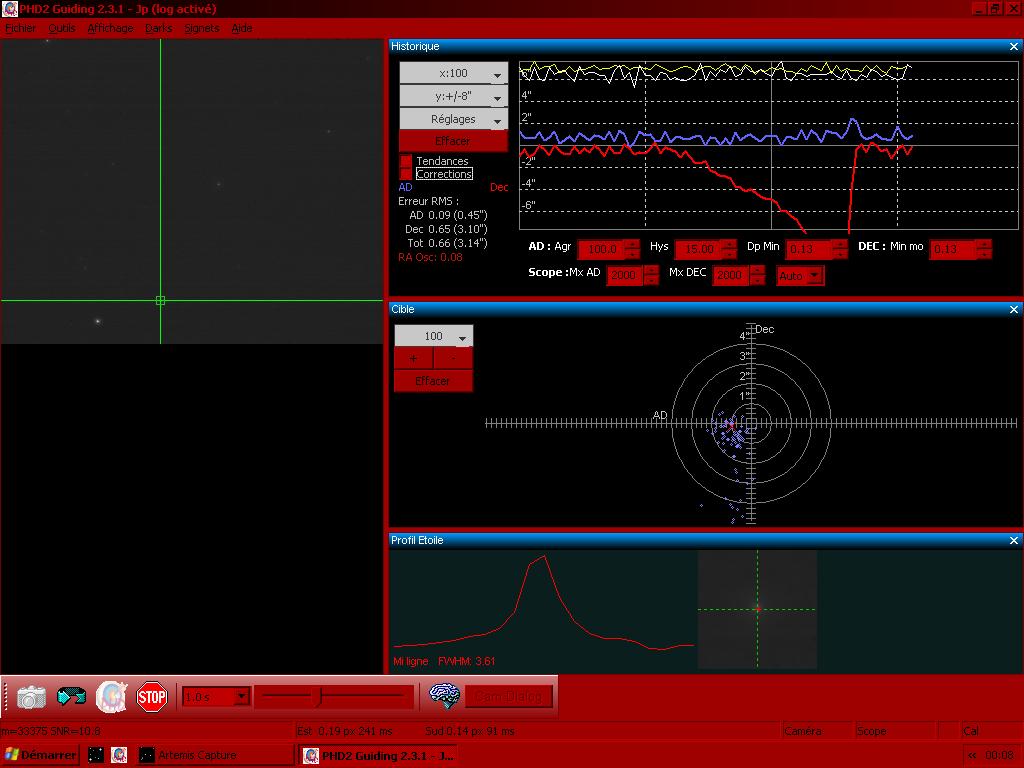Screen dimensions: 1024x768
Task: Click Effacer in the Cible panel
Action: click(433, 381)
